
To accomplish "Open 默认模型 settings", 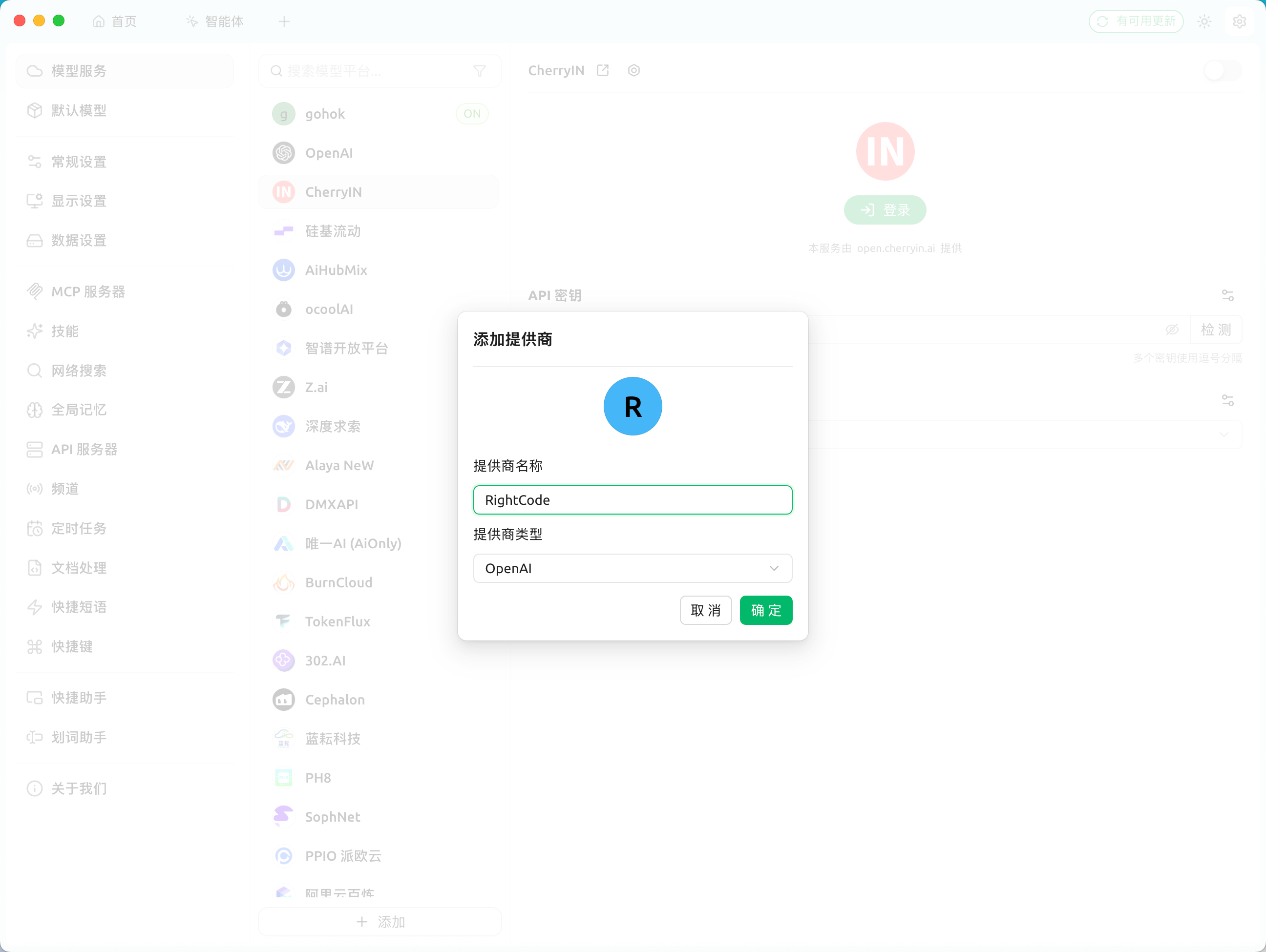I will pos(125,110).
